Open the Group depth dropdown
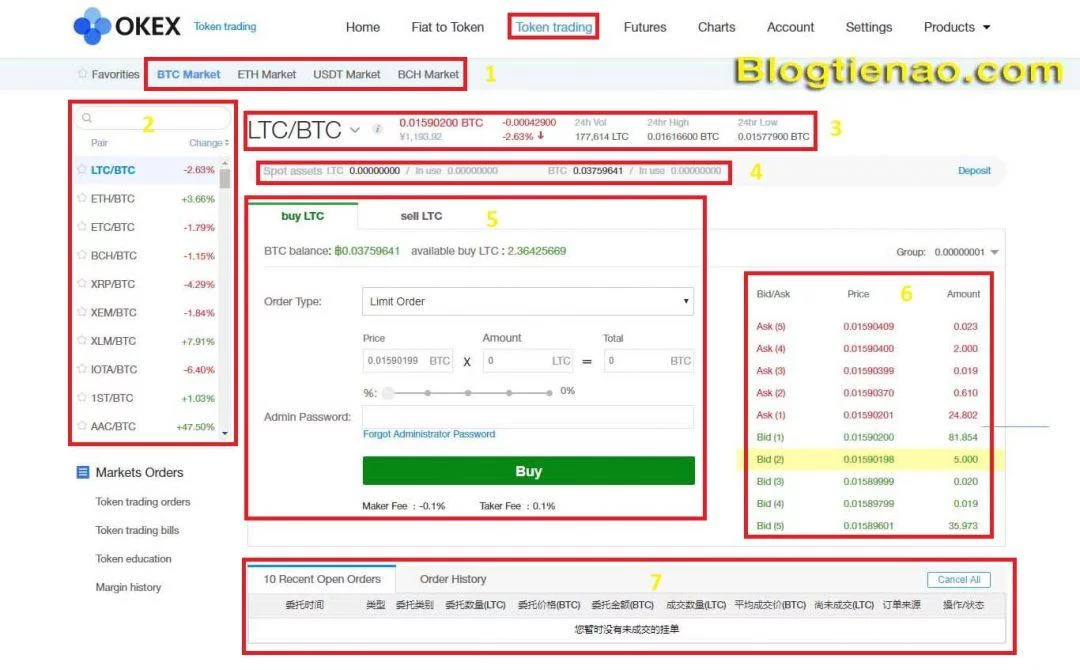Screen dimensions: 1080x670 click(x=966, y=252)
